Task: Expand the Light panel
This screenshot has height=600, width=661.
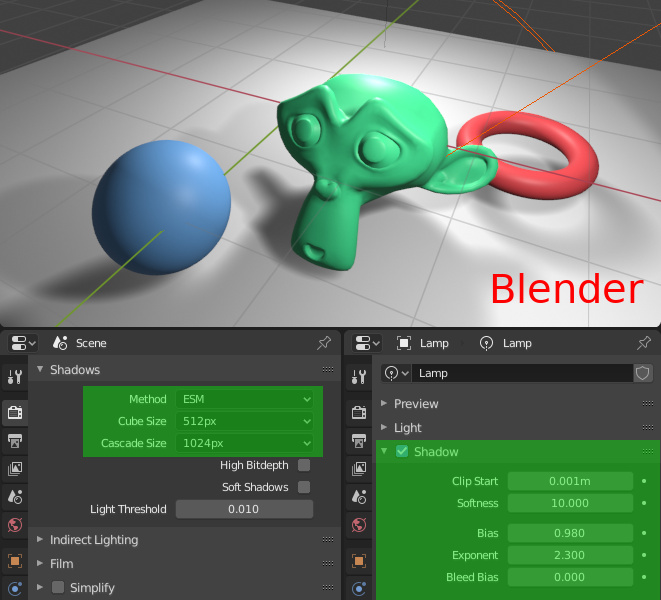Action: pos(384,428)
